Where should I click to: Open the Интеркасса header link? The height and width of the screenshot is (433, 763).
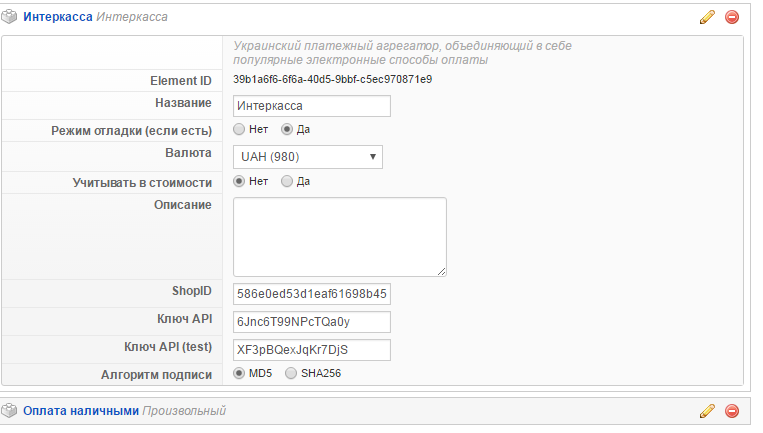click(58, 17)
